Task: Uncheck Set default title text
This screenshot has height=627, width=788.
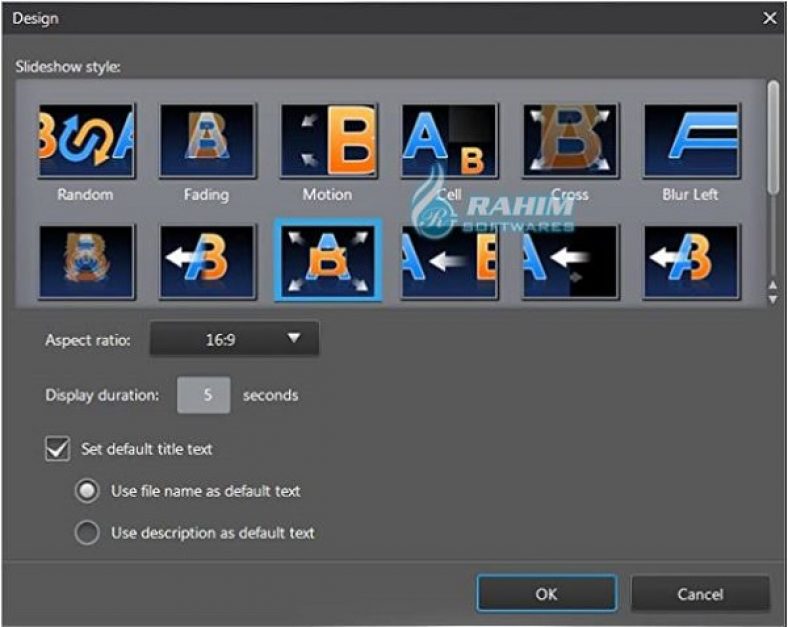Action: [57, 449]
